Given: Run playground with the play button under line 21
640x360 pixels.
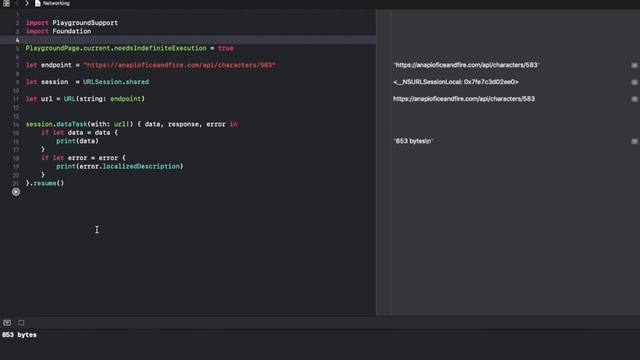Looking at the screenshot, I should [16, 192].
